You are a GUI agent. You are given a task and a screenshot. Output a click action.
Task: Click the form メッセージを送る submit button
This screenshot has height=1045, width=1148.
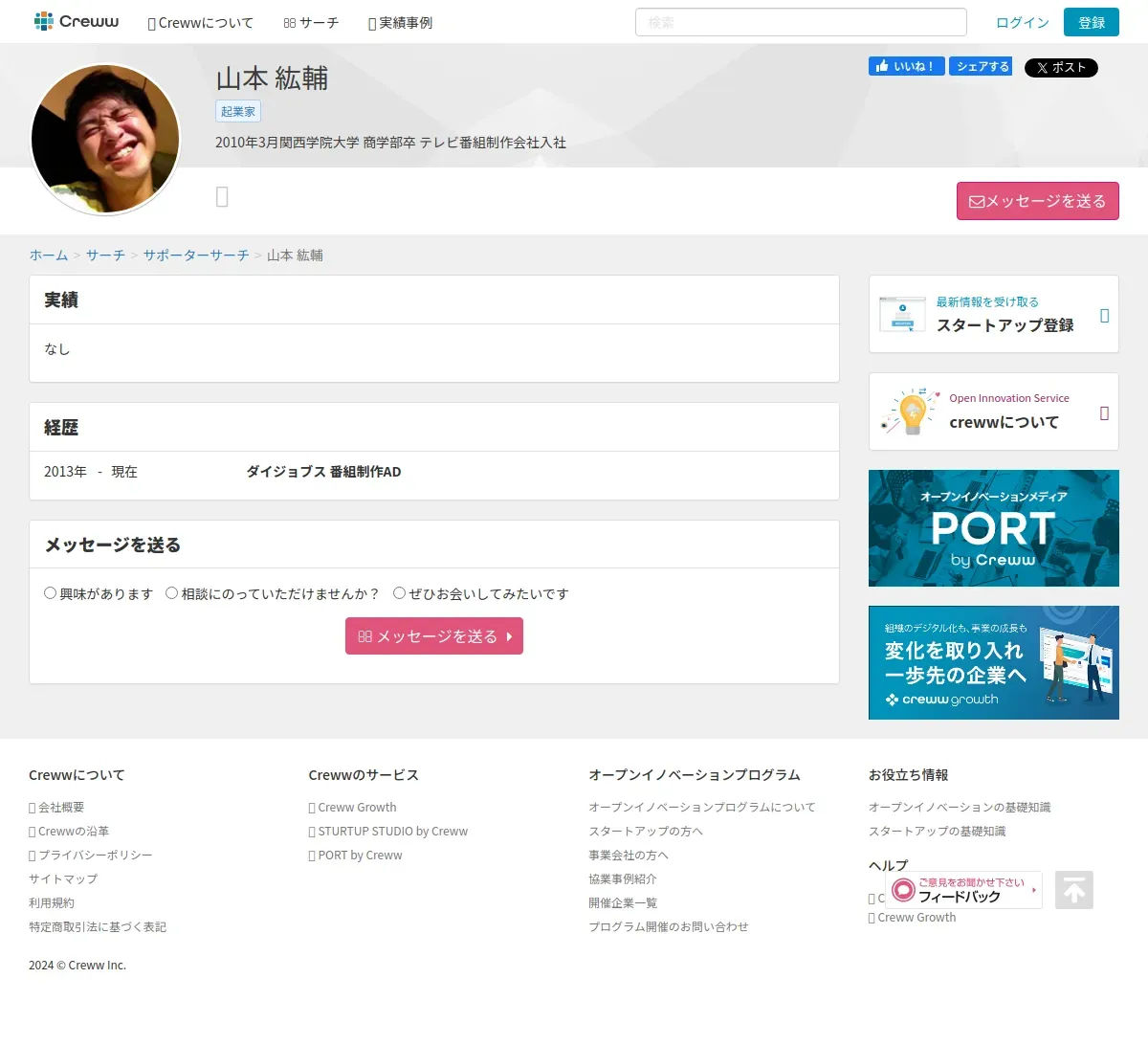point(434,636)
